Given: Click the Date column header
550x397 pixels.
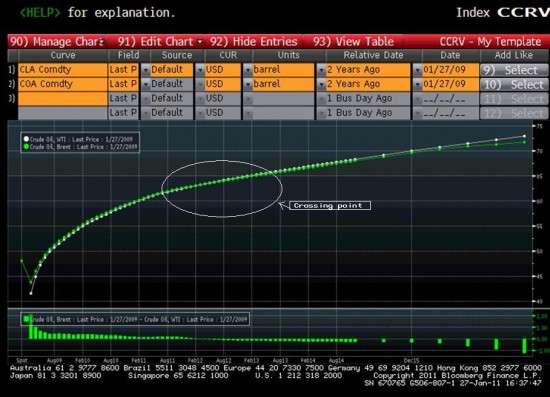Looking at the screenshot, I should pos(450,55).
